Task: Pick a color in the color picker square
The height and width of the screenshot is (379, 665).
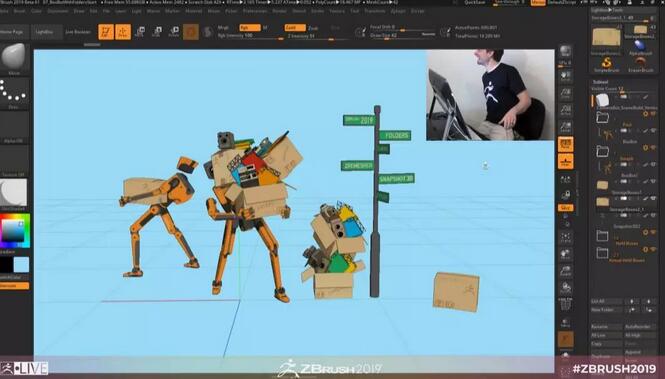Action: [14, 231]
